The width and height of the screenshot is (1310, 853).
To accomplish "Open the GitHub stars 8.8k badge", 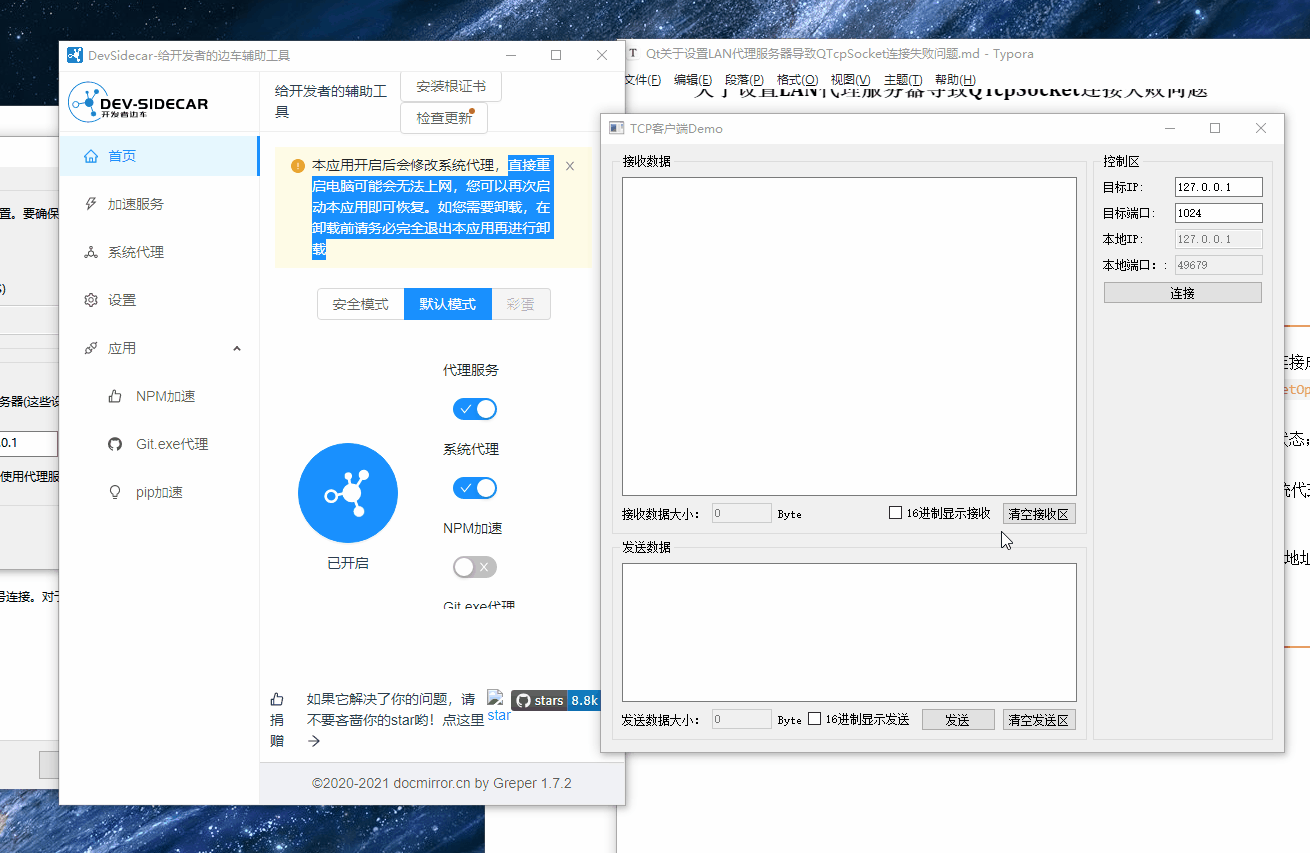I will [555, 700].
